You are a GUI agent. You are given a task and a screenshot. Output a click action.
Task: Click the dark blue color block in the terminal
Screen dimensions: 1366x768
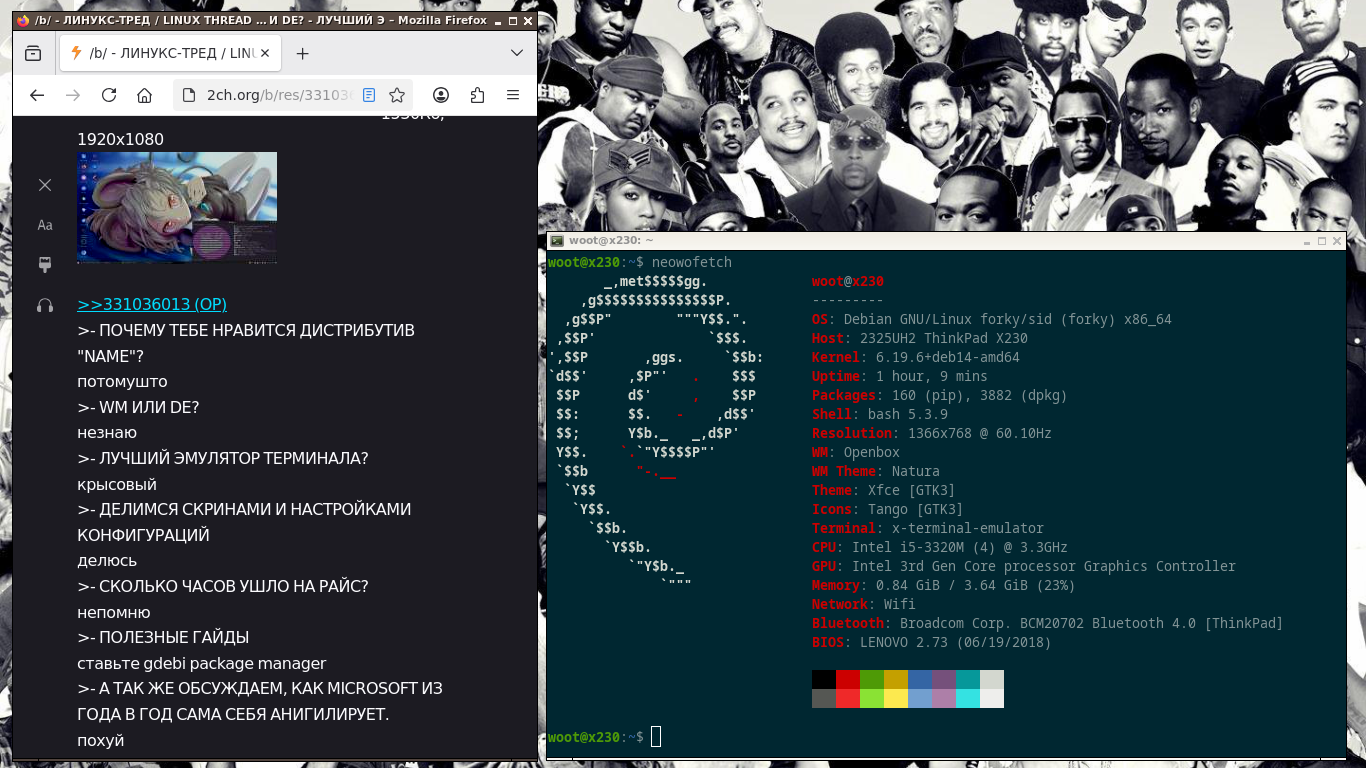pyautogui.click(x=920, y=680)
